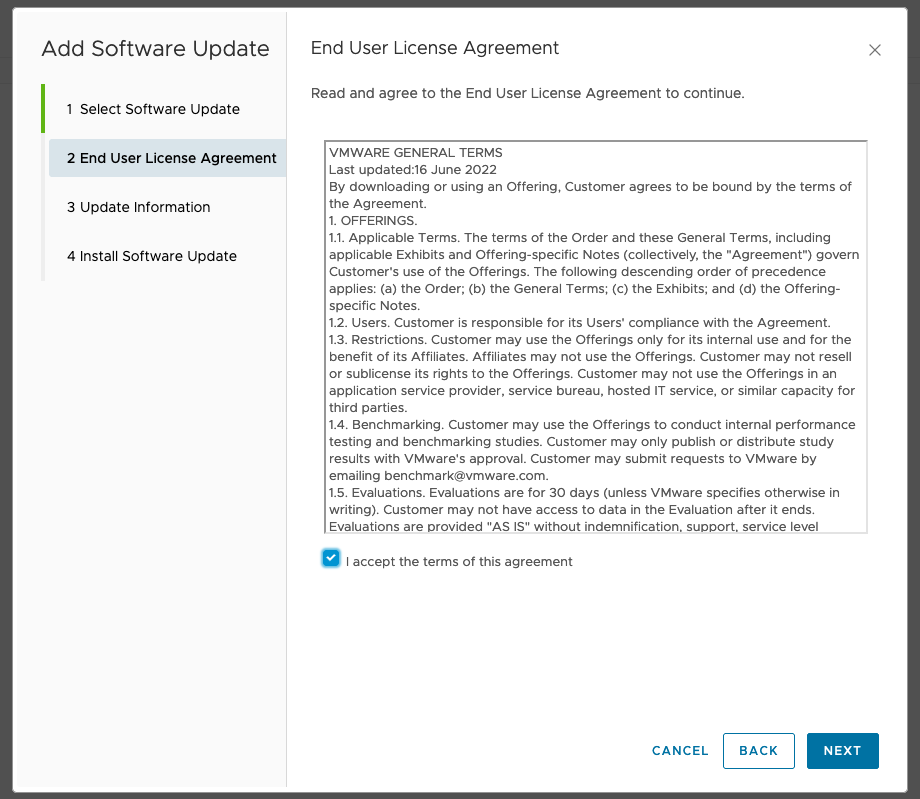Close the dialog with the X
The height and width of the screenshot is (799, 920).
875,49
